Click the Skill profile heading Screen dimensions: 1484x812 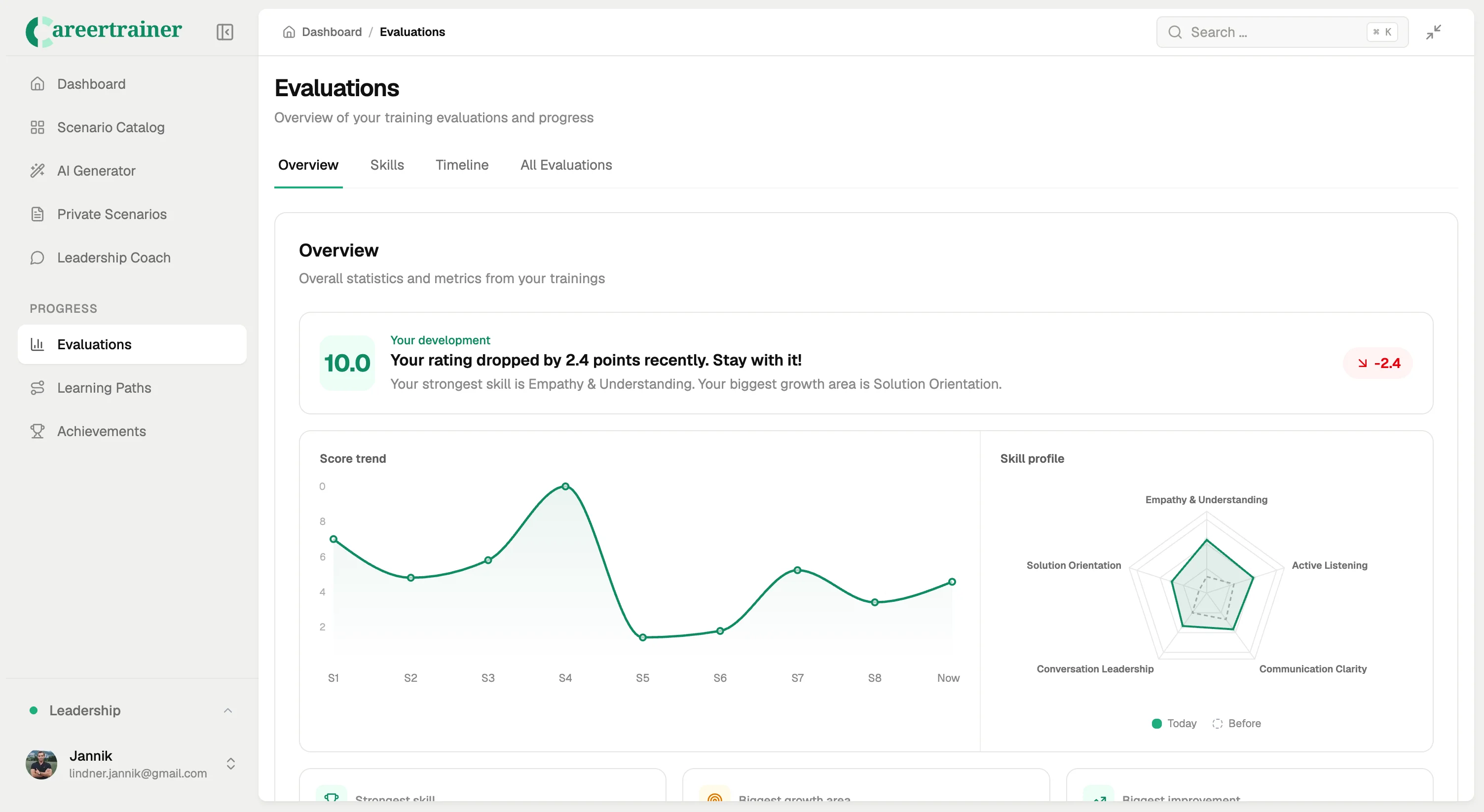(x=1032, y=459)
